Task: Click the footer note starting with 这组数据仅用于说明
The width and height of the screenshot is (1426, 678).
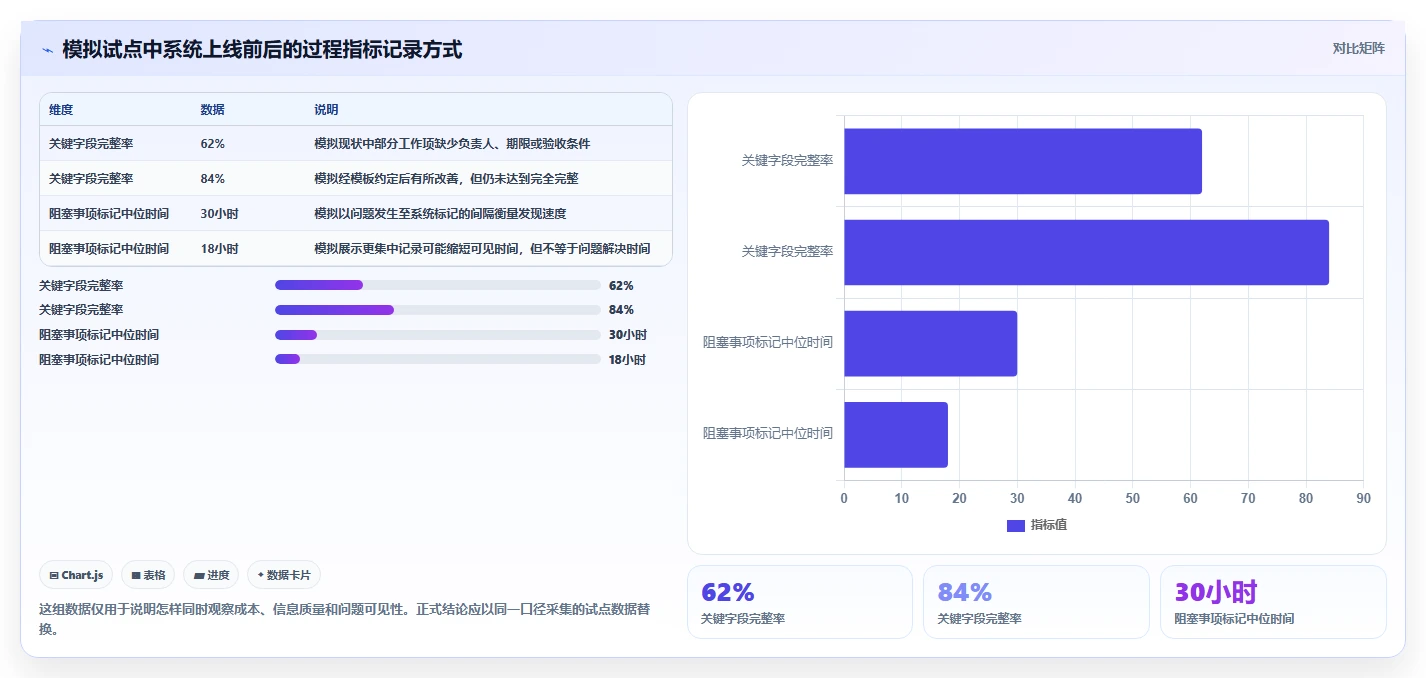Action: click(x=345, y=619)
